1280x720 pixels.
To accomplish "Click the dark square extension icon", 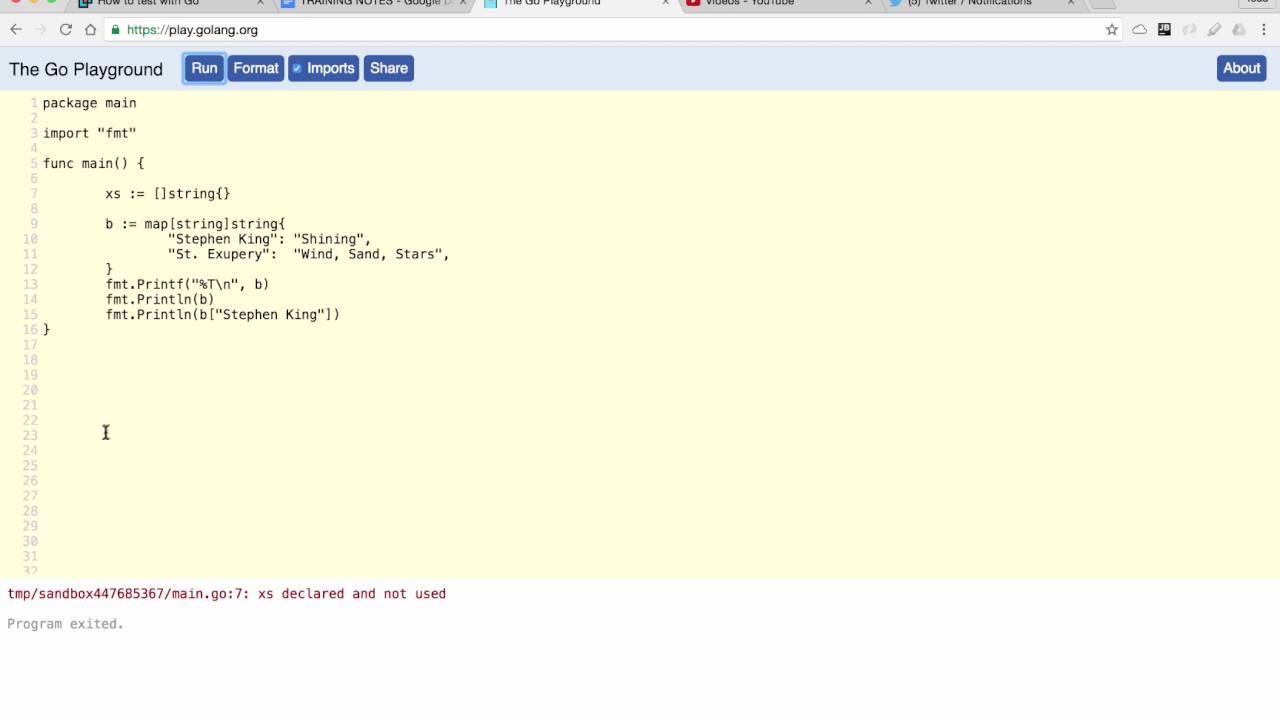I will point(1164,30).
